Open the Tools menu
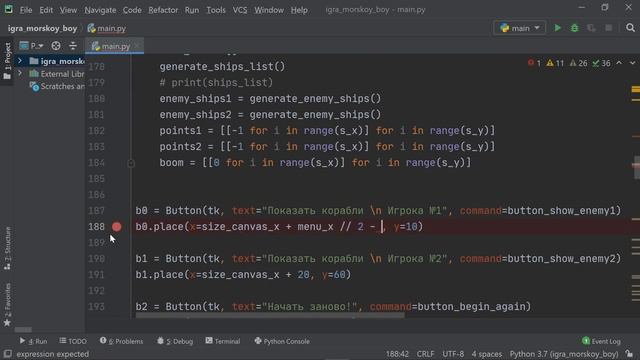This screenshot has height=360, width=640. point(216,10)
